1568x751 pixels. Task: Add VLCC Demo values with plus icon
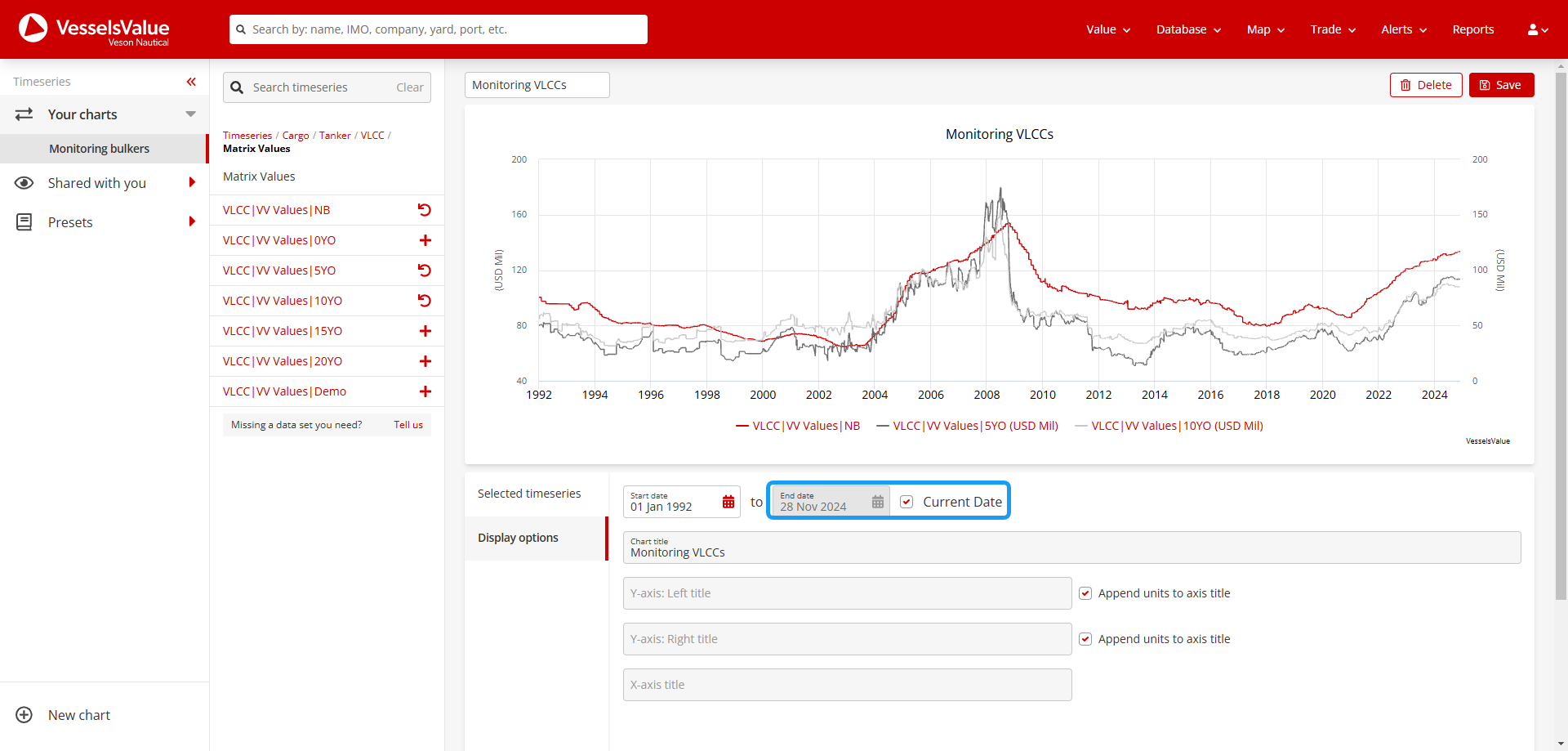[x=425, y=391]
